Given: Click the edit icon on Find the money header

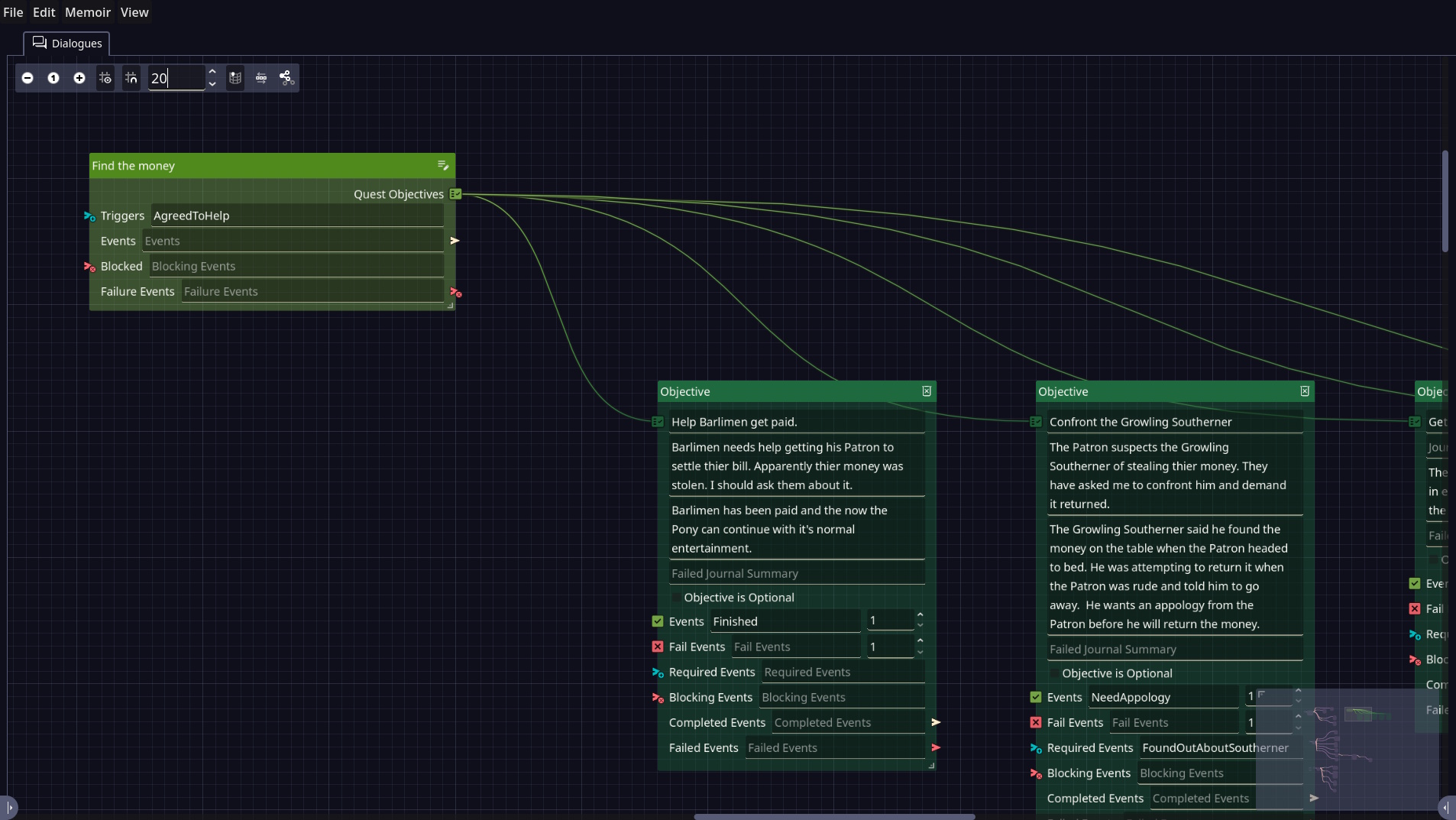Looking at the screenshot, I should 443,166.
